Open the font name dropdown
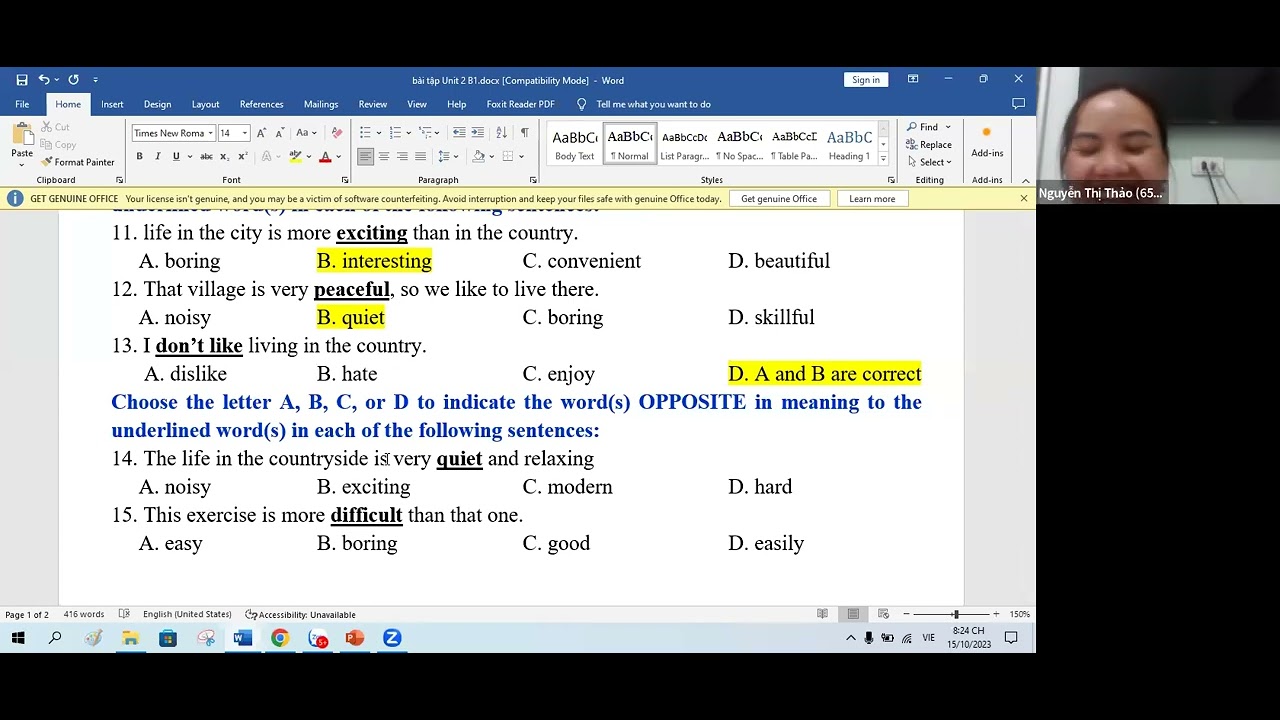 (210, 133)
